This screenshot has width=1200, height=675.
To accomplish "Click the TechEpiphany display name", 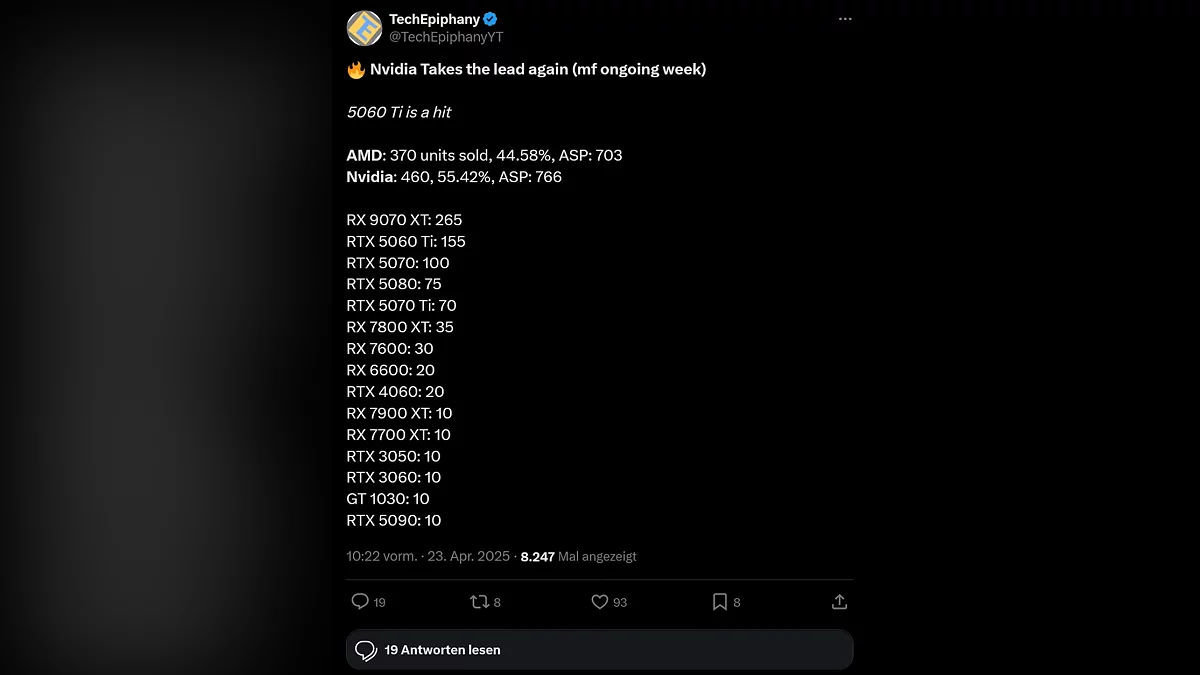I will coord(433,19).
